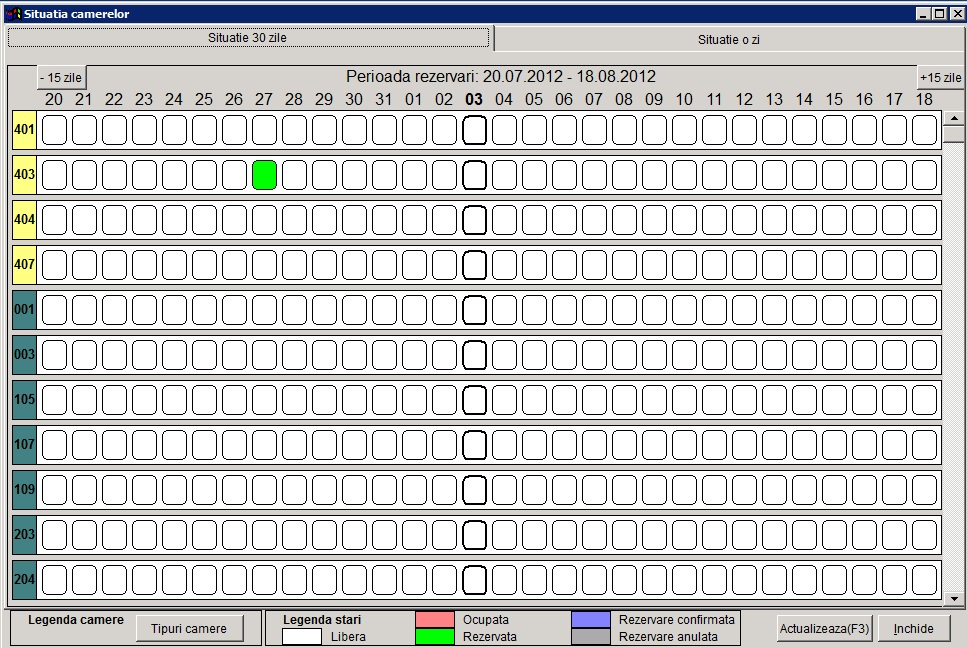Click the Ocupata pink legend swatch
The image size is (967, 648).
435,620
